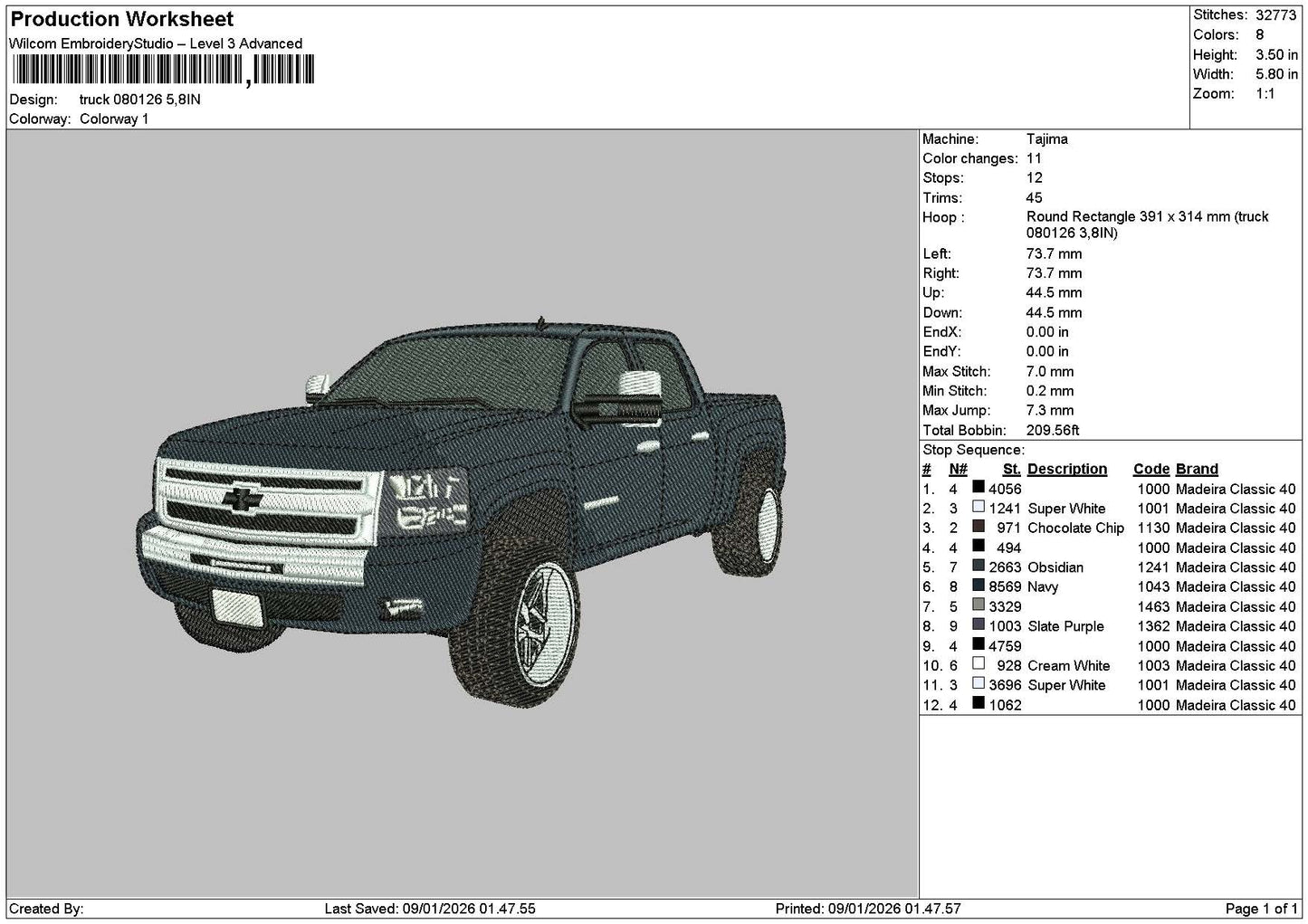Select the black swatch for thread 4056

pos(979,488)
